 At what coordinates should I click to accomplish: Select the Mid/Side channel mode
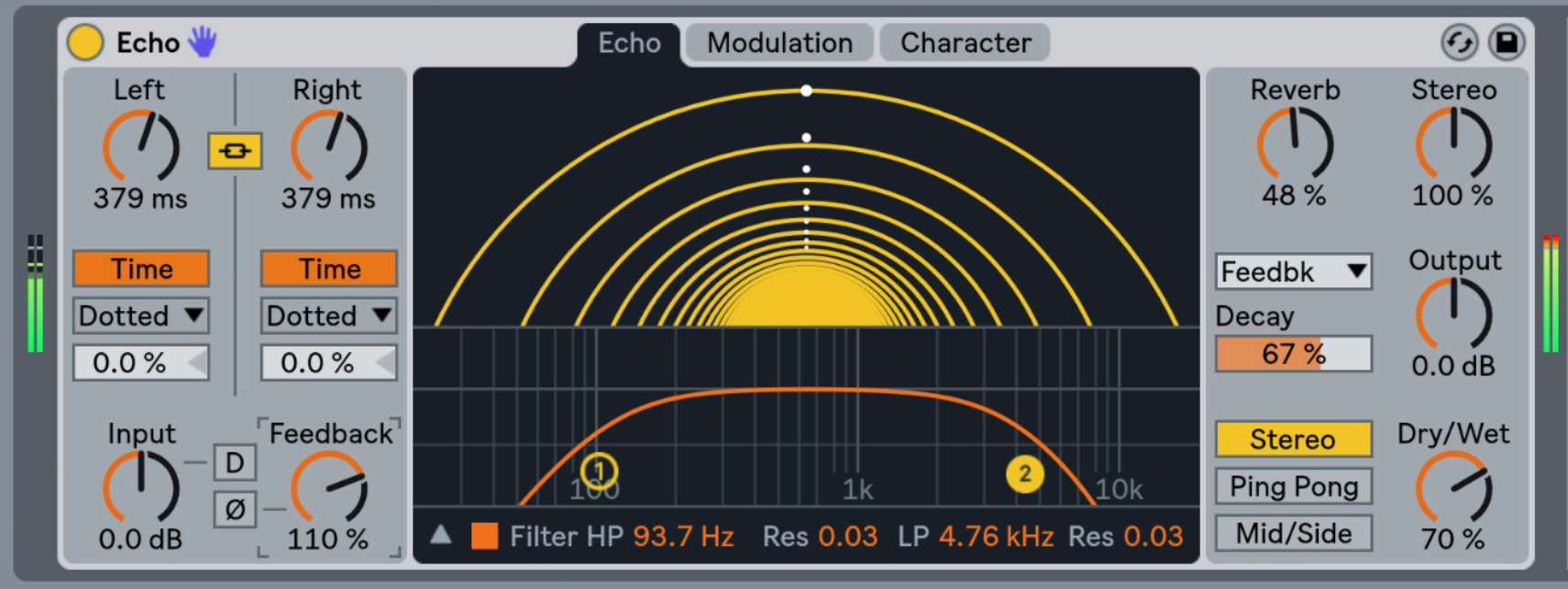1294,533
